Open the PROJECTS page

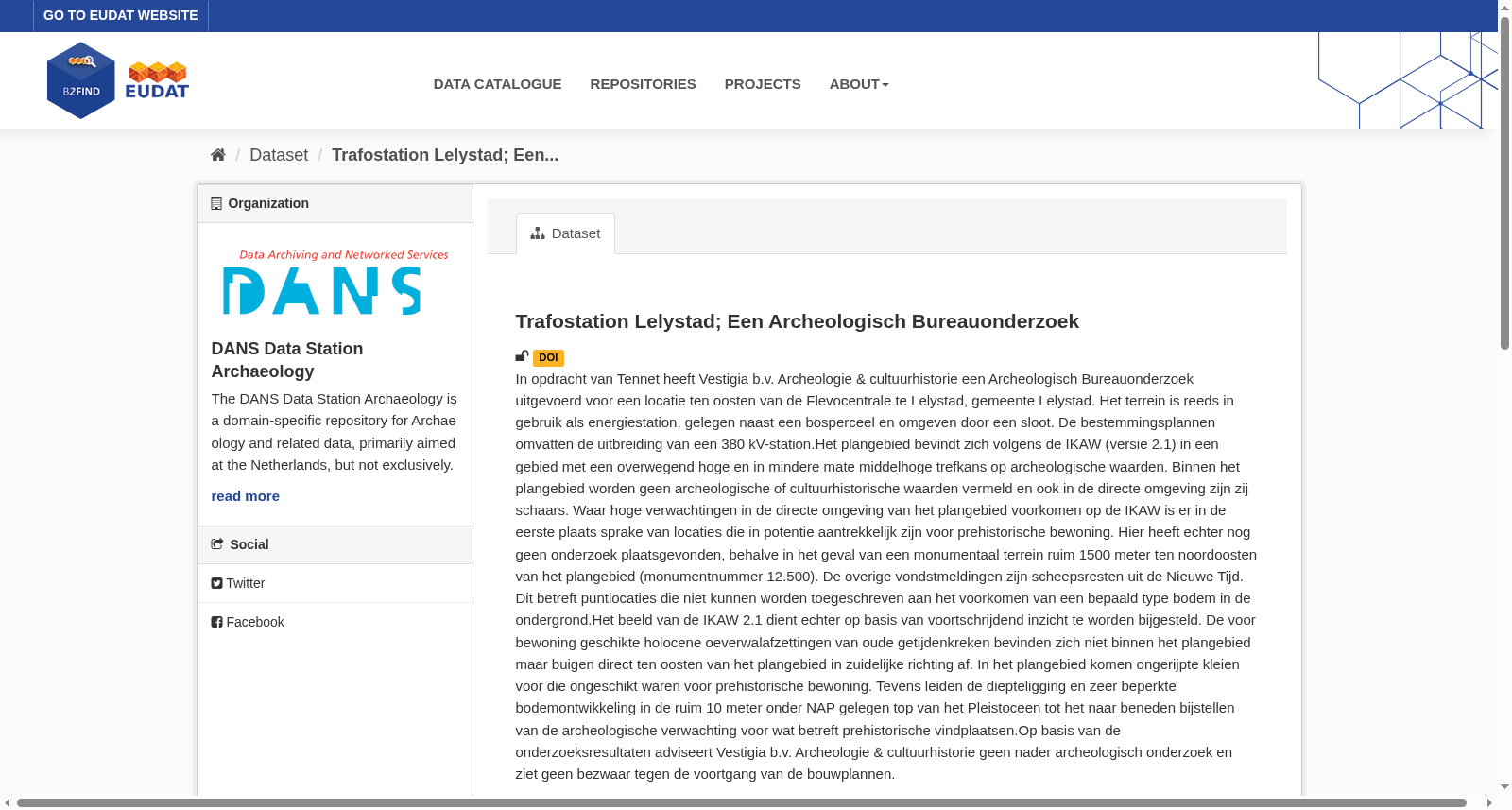click(x=763, y=84)
